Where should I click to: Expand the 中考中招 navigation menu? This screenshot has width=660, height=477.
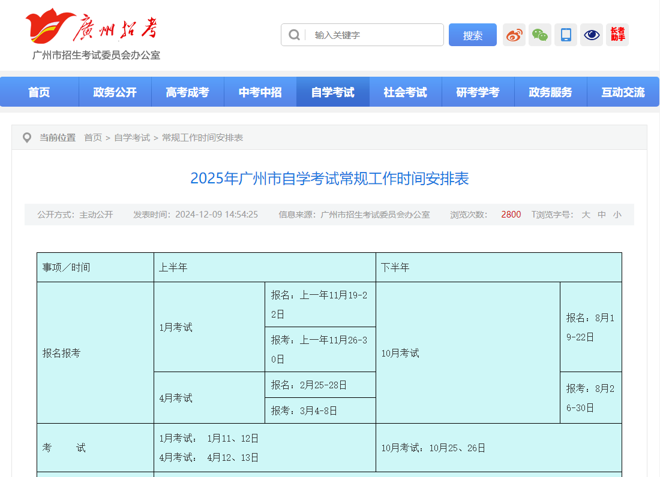click(260, 92)
